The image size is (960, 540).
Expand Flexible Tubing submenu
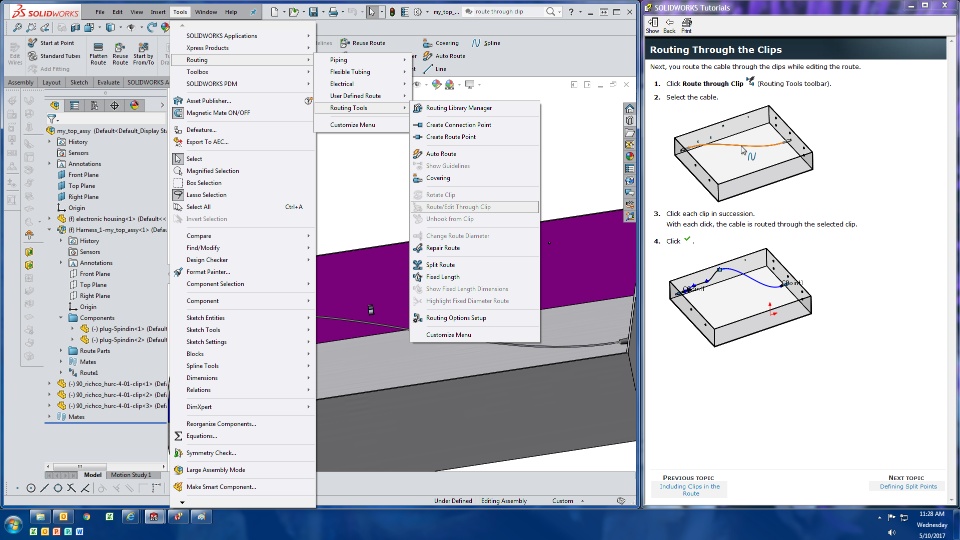[361, 72]
